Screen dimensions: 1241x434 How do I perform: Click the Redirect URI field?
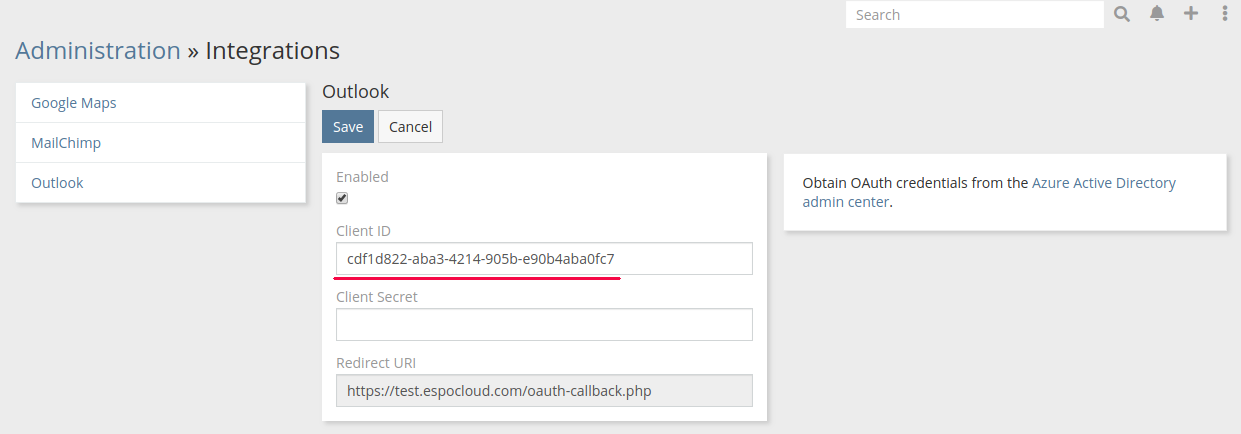pyautogui.click(x=544, y=391)
